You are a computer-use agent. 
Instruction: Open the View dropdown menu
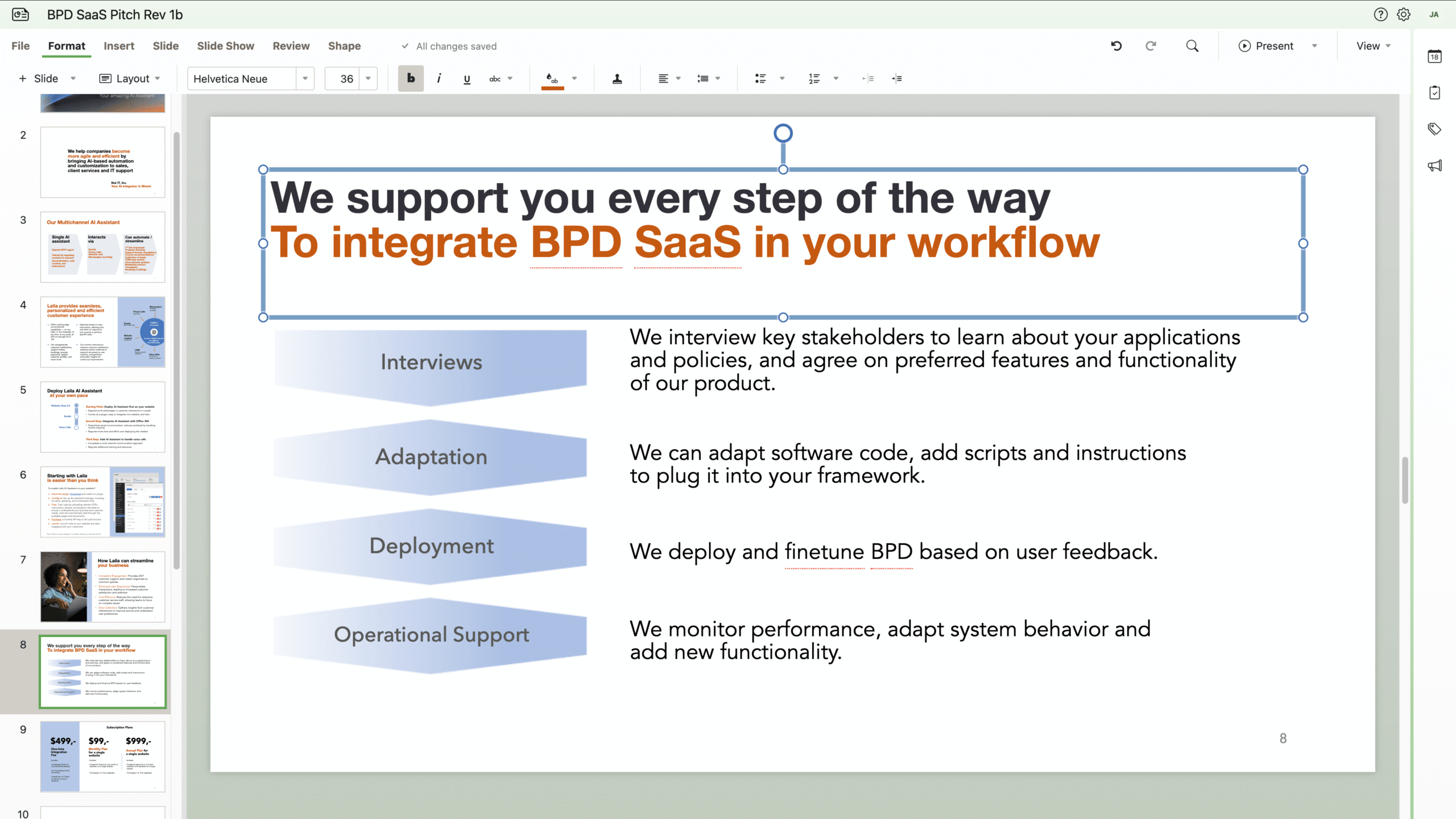pyautogui.click(x=1373, y=46)
